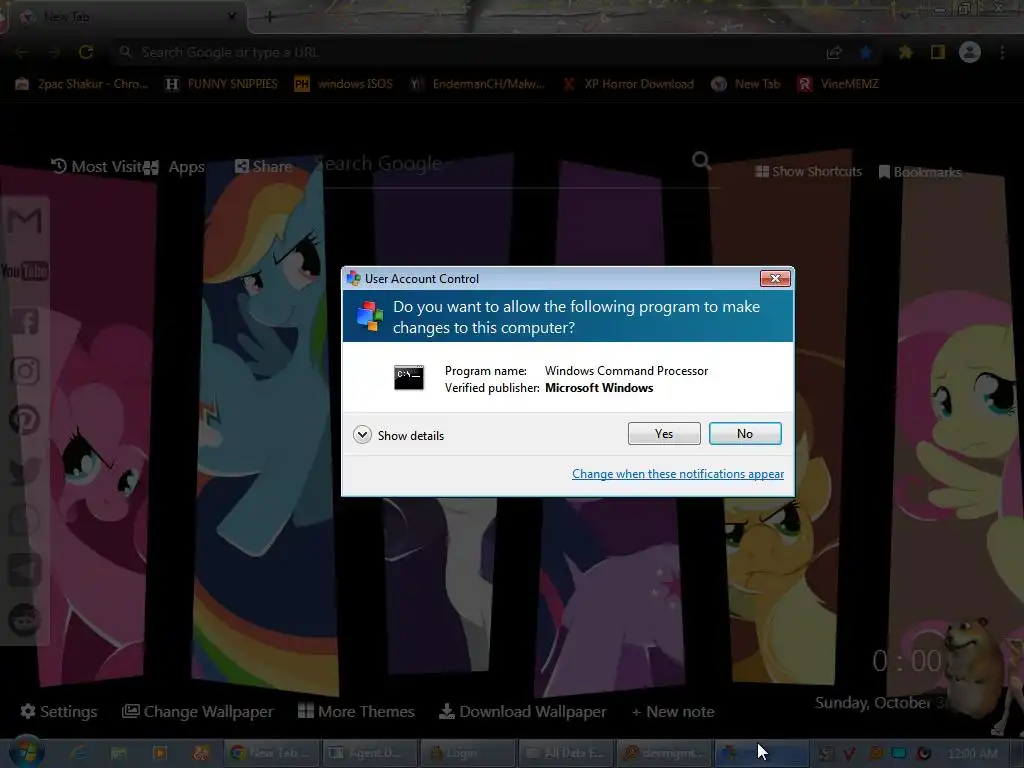Click the magnifier search icon on page
Screen dimensions: 1024x768
[x=701, y=161]
